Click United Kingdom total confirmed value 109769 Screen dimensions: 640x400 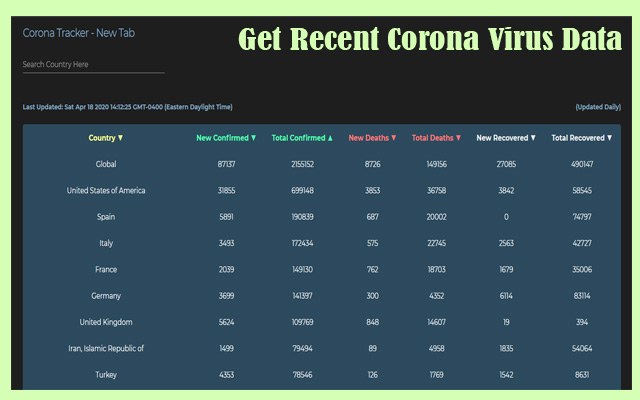(302, 322)
